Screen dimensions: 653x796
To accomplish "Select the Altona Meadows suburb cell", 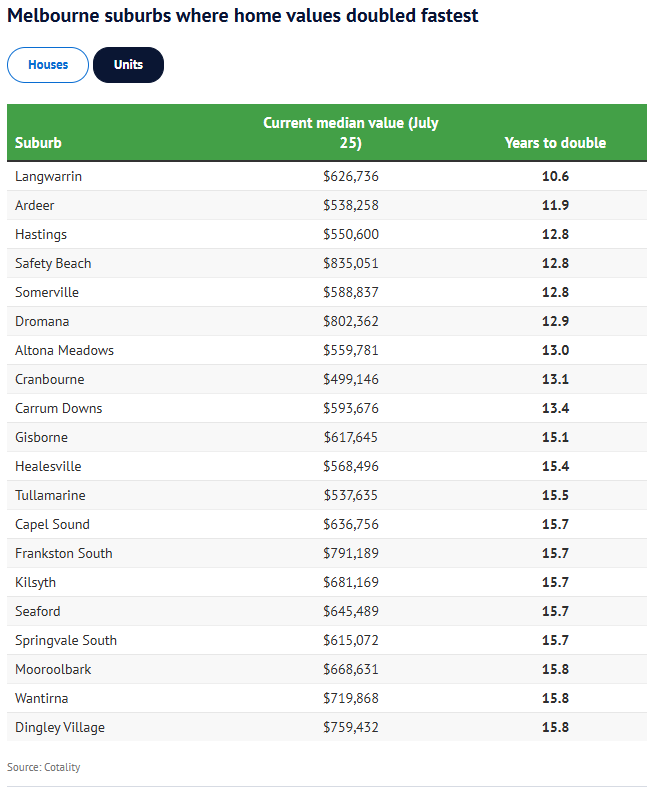I will point(65,350).
